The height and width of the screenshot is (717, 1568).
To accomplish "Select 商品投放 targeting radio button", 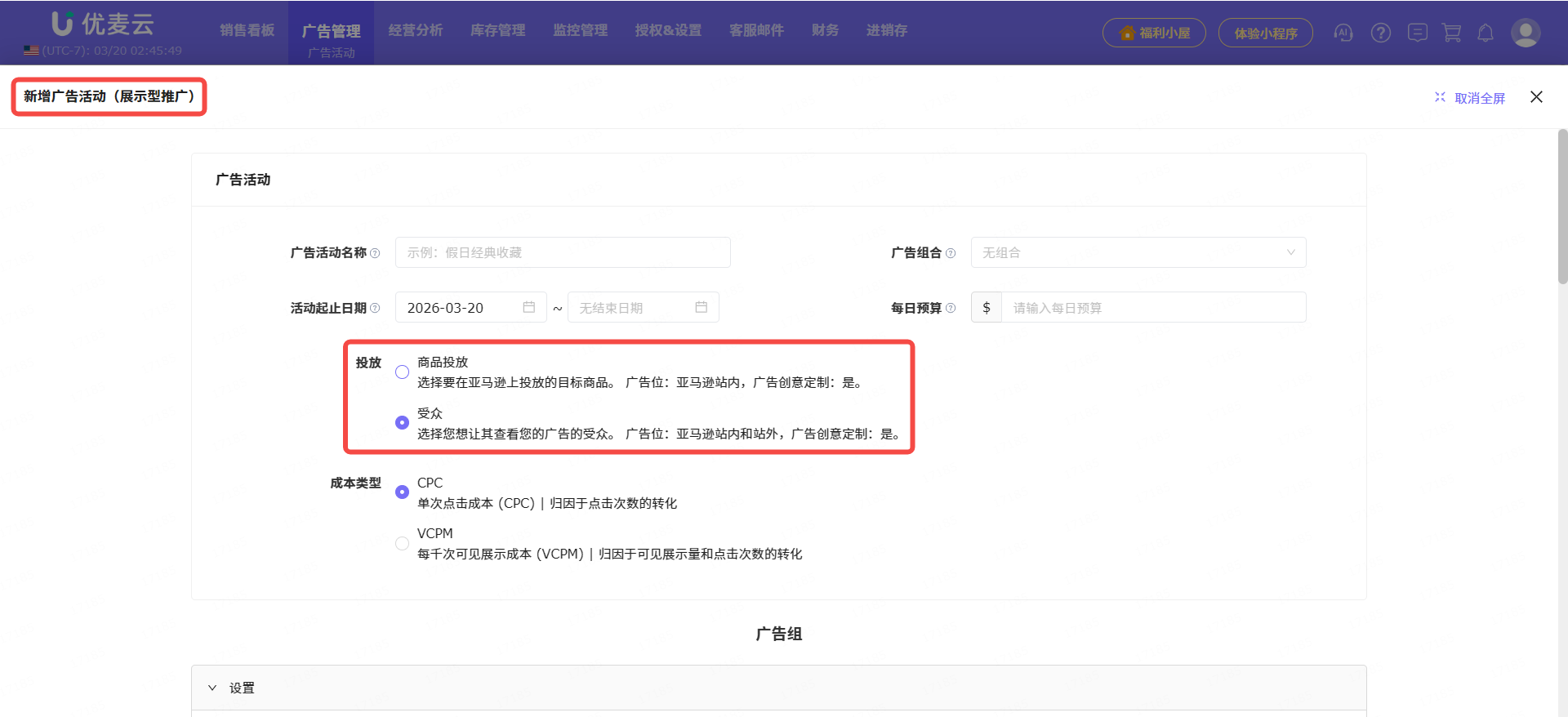I will click(x=402, y=372).
